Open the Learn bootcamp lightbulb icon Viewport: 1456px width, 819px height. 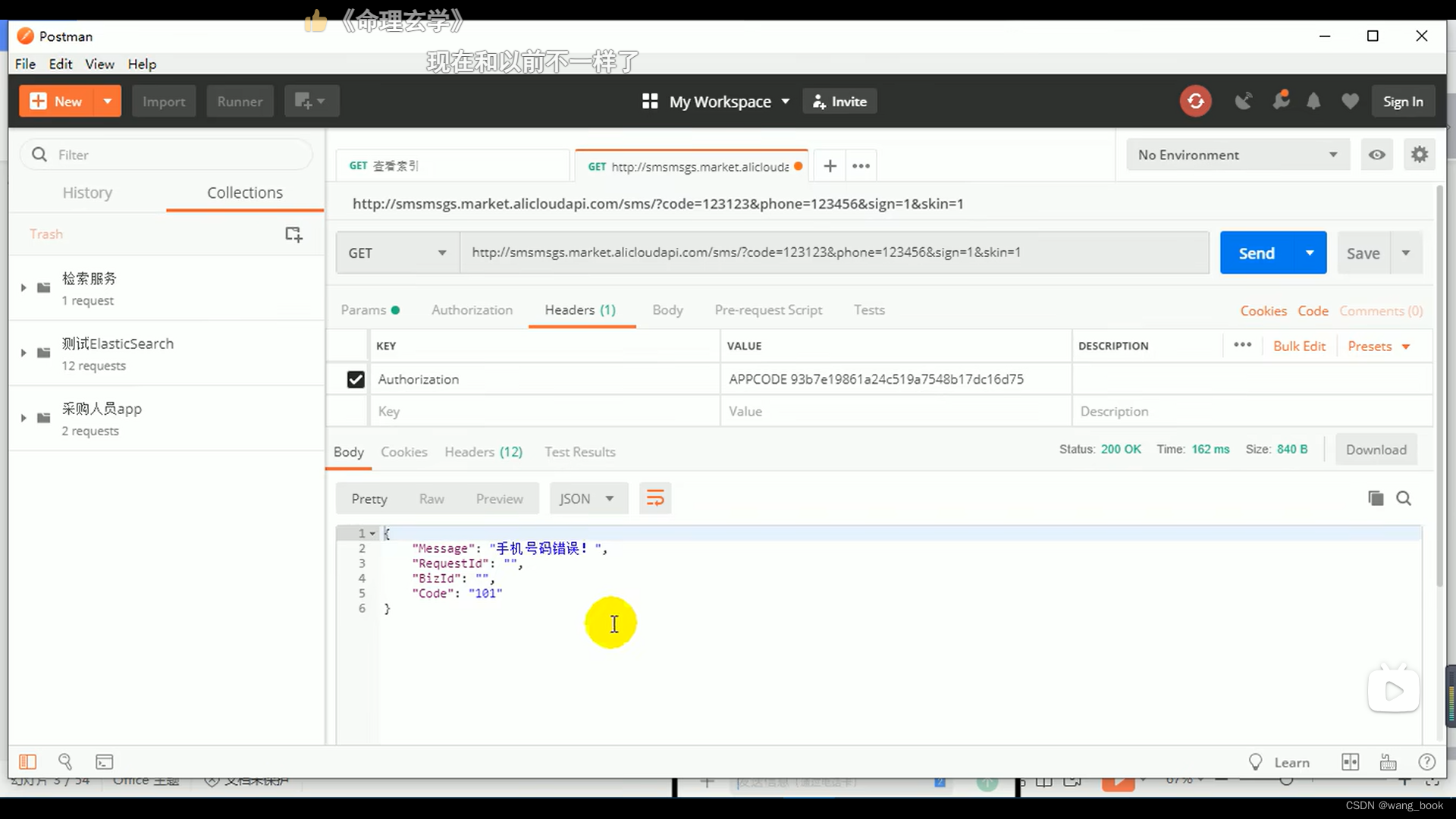1256,762
